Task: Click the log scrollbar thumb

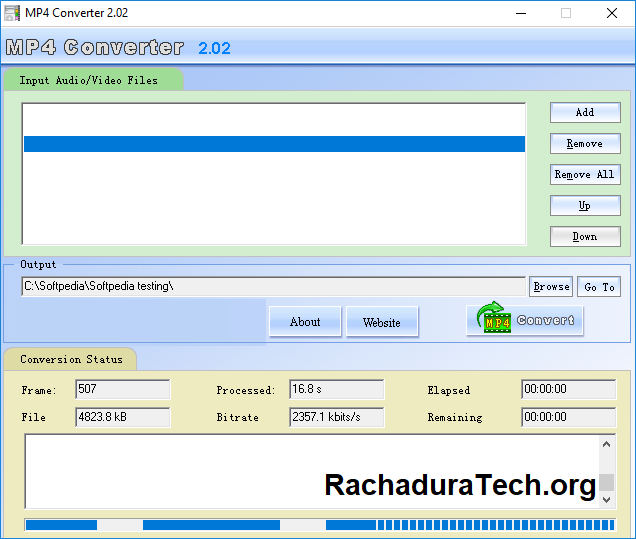Action: [606, 482]
